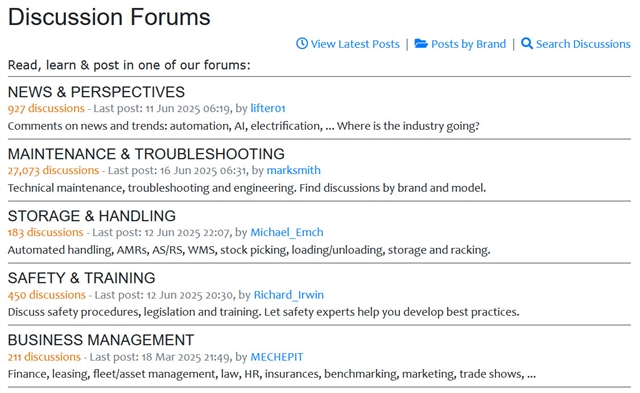Viewport: 640px width, 393px height.
Task: Click the 927 discussions count
Action: click(46, 108)
